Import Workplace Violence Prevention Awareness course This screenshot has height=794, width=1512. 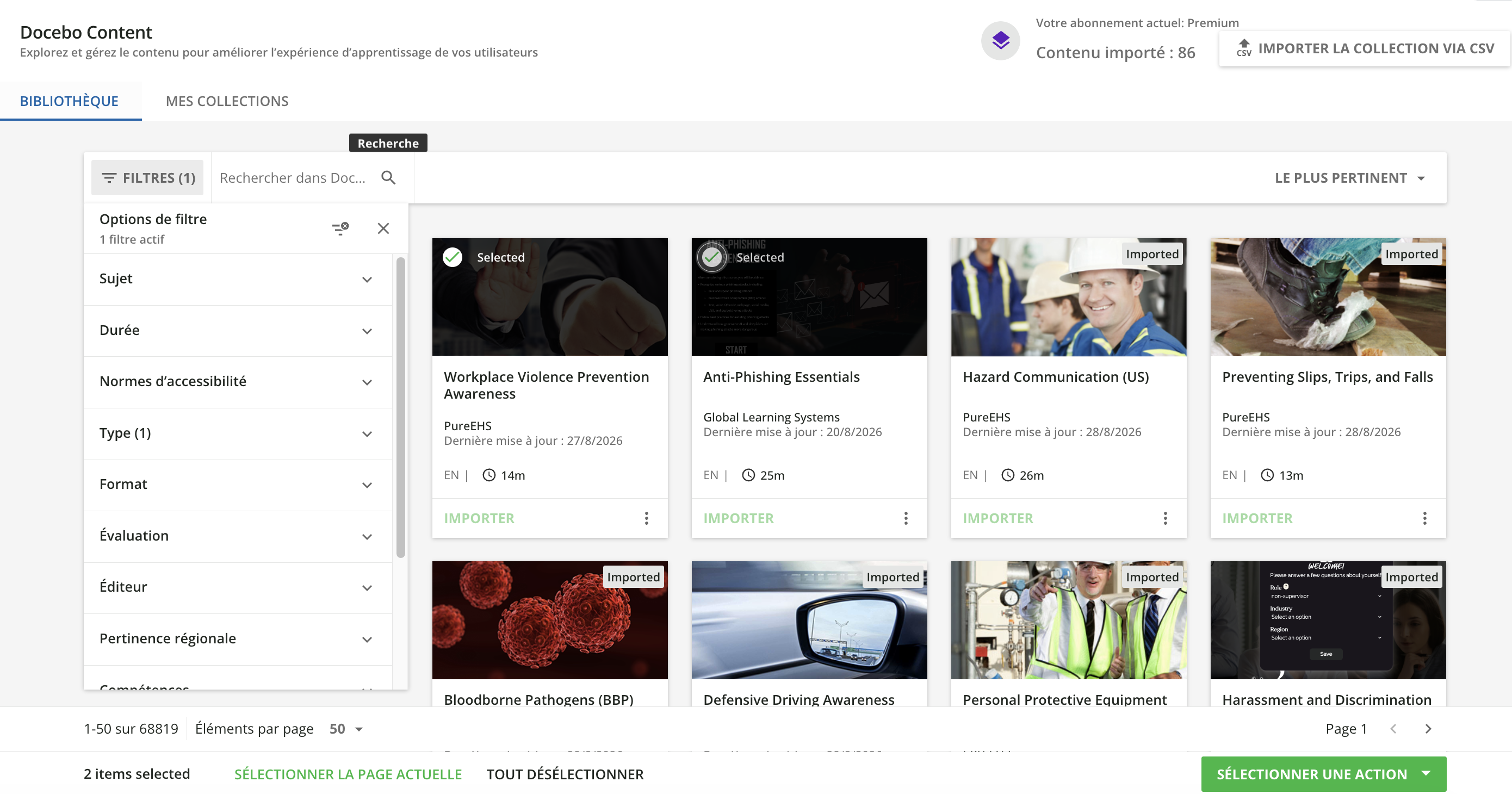(x=479, y=518)
